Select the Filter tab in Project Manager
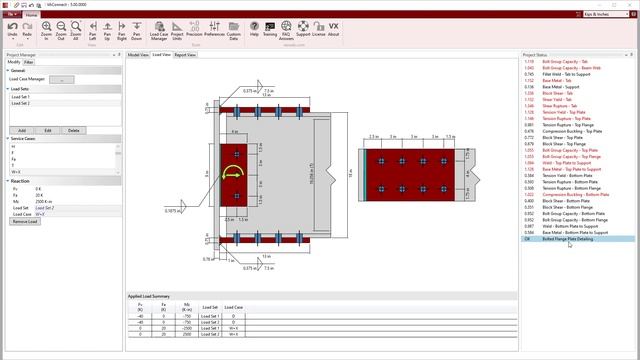 point(29,62)
